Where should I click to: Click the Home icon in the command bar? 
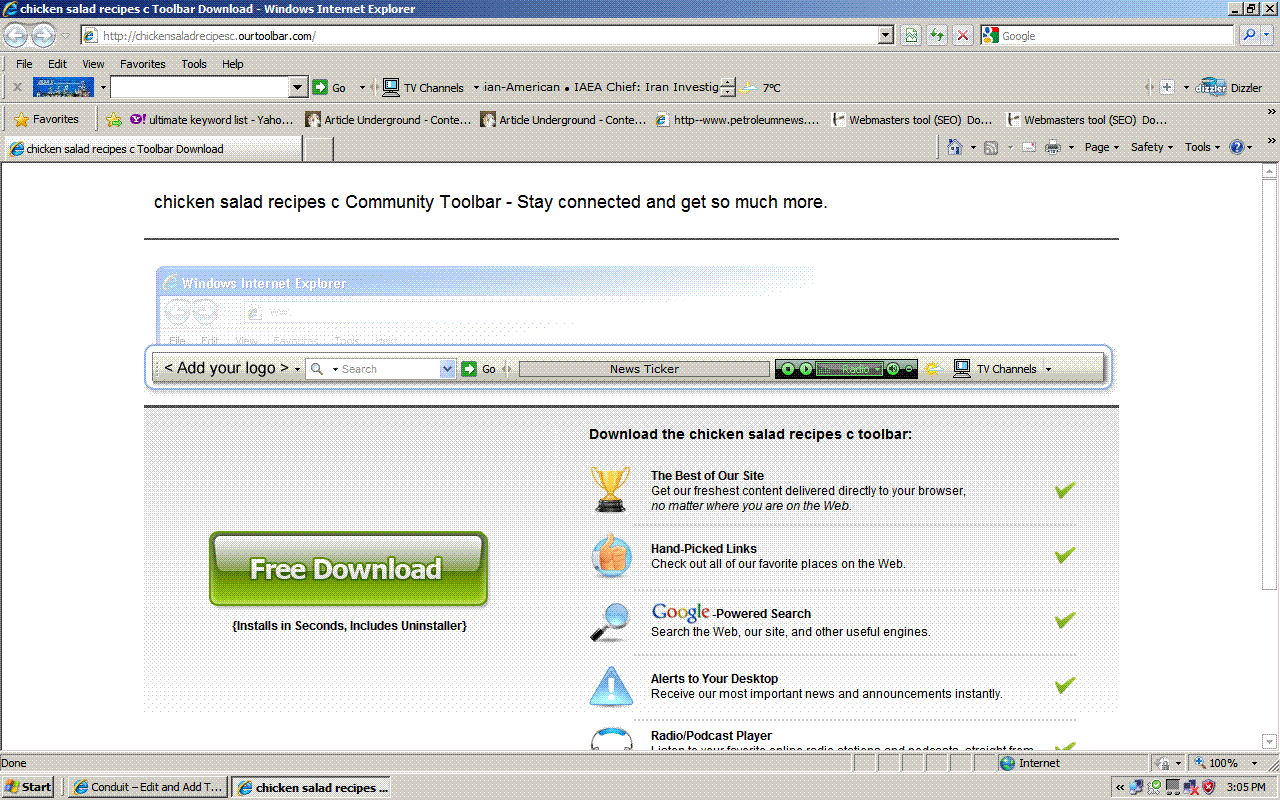(955, 147)
